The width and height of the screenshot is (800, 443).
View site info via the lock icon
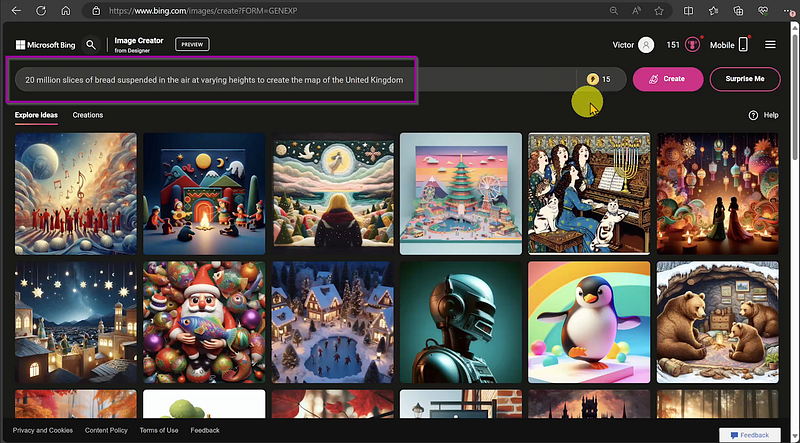pyautogui.click(x=95, y=11)
